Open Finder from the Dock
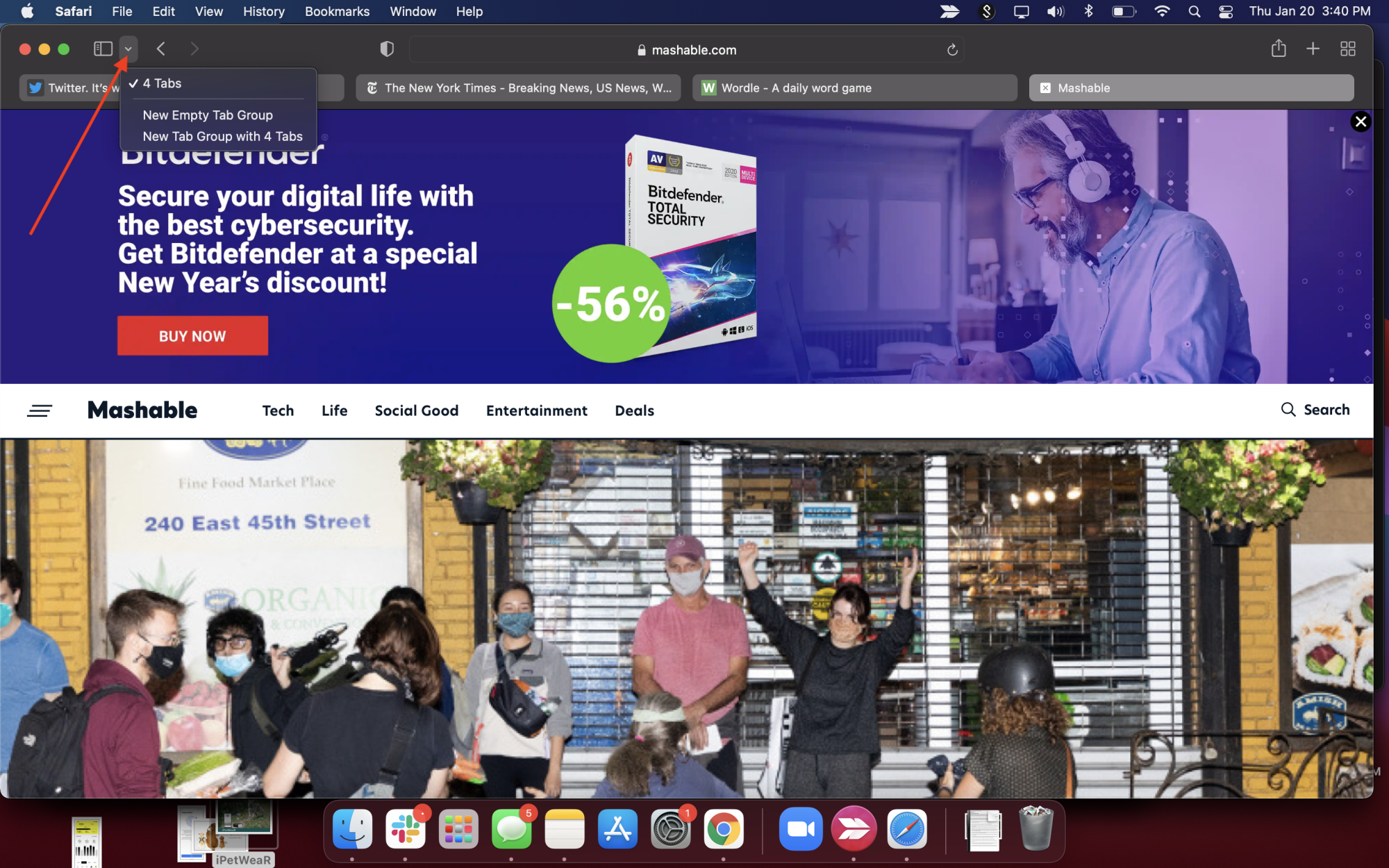1389x868 pixels. click(x=353, y=828)
